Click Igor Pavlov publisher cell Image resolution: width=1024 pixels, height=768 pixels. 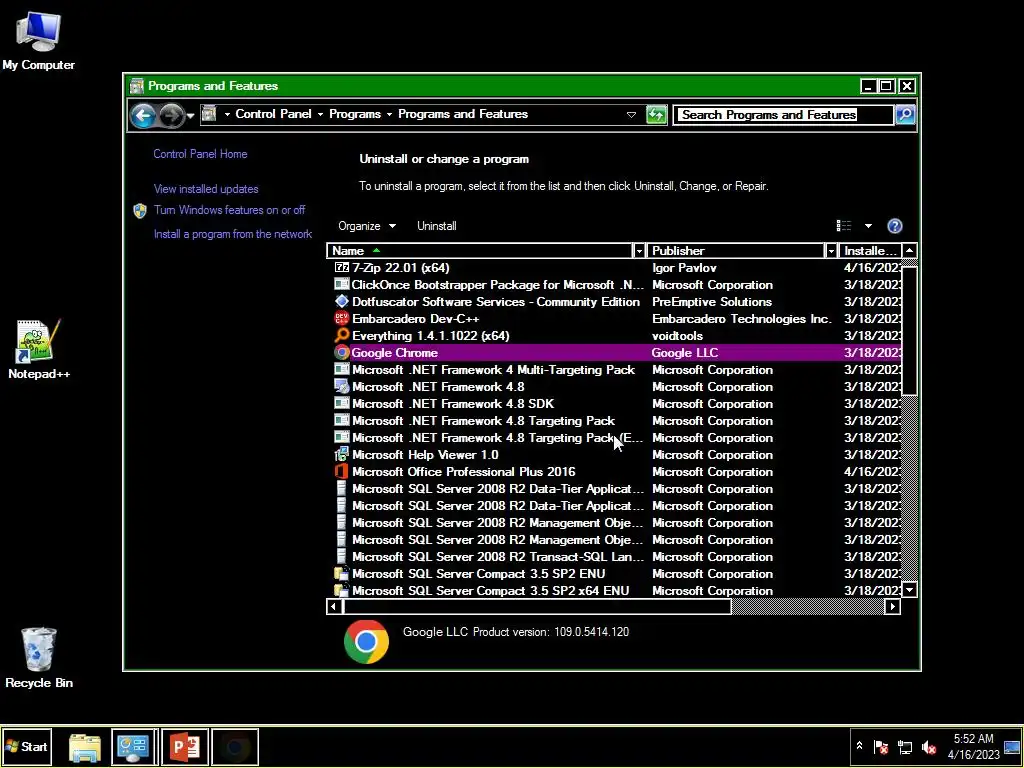click(684, 268)
